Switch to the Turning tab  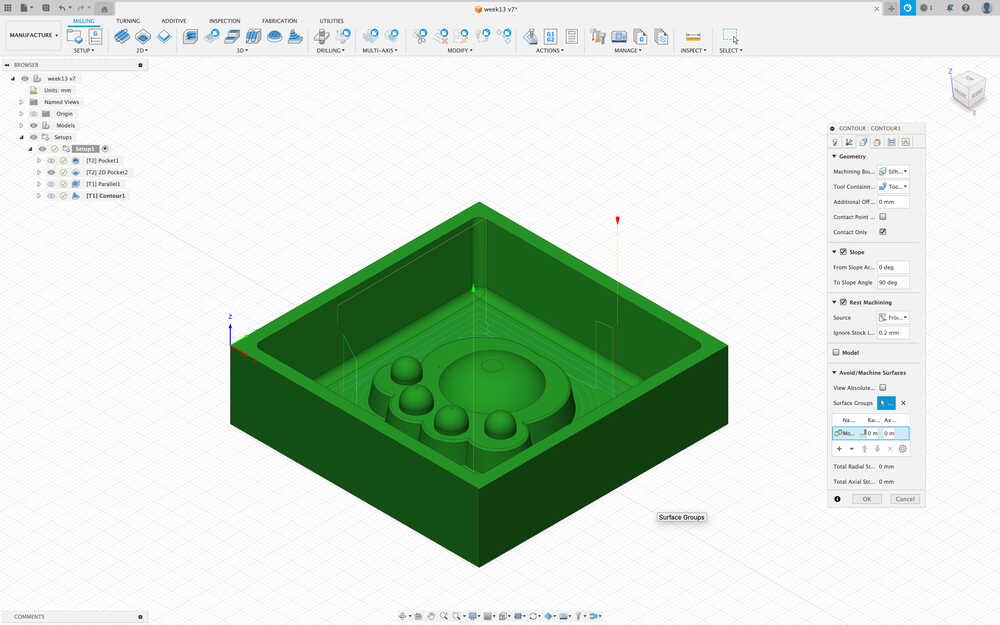coord(128,21)
